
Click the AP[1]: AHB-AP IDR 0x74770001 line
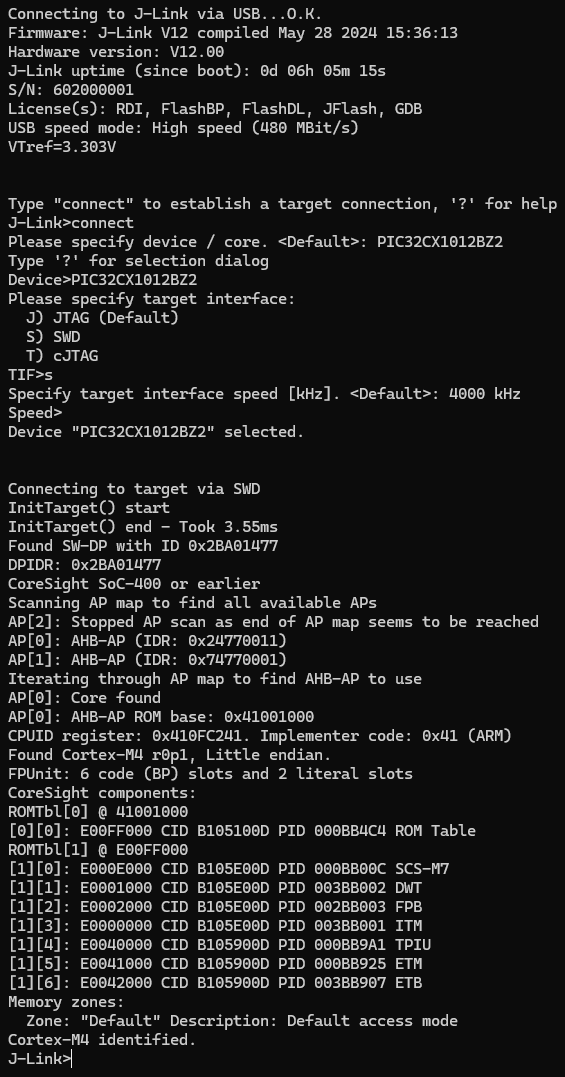[148, 659]
